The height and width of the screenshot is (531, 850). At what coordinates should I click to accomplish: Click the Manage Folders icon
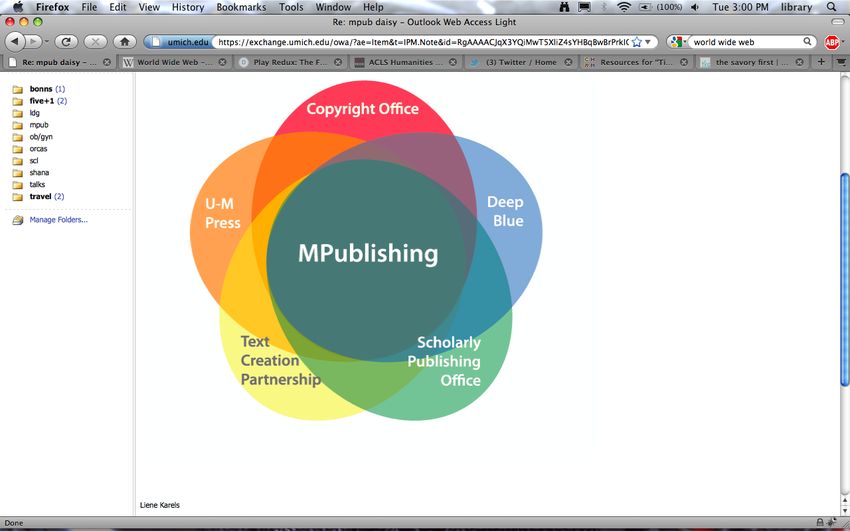pyautogui.click(x=18, y=220)
